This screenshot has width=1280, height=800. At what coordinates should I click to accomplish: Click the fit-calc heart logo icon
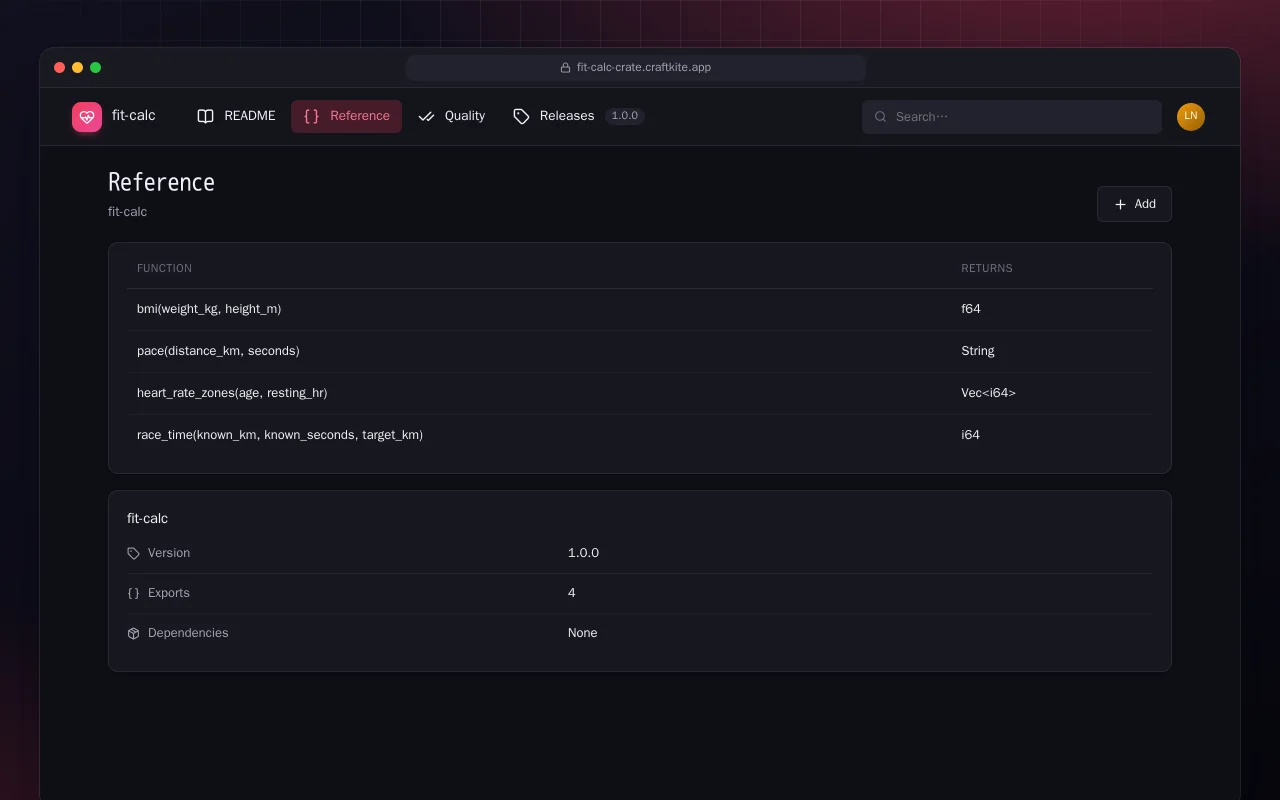87,117
